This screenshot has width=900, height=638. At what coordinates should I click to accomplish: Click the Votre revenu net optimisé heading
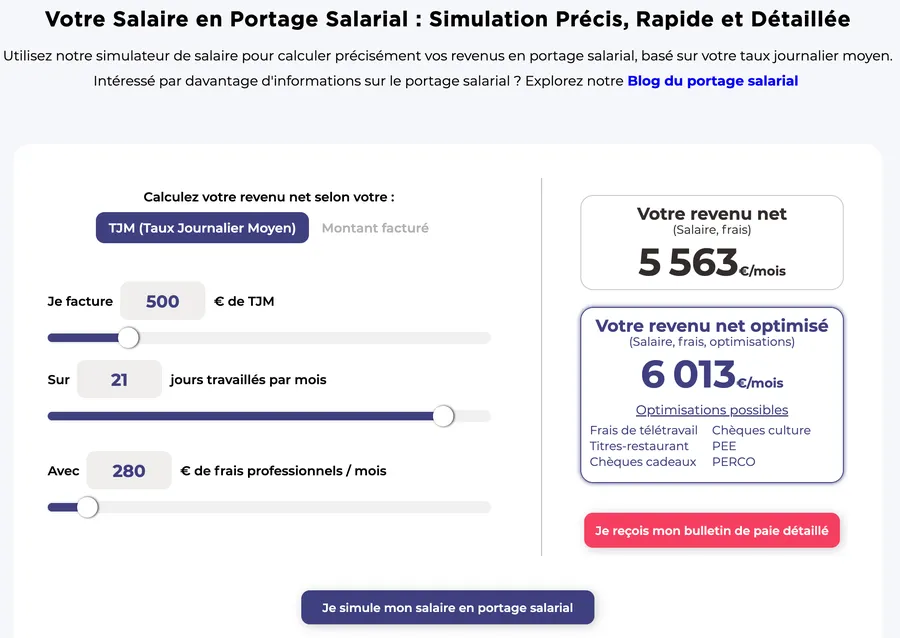pos(712,326)
